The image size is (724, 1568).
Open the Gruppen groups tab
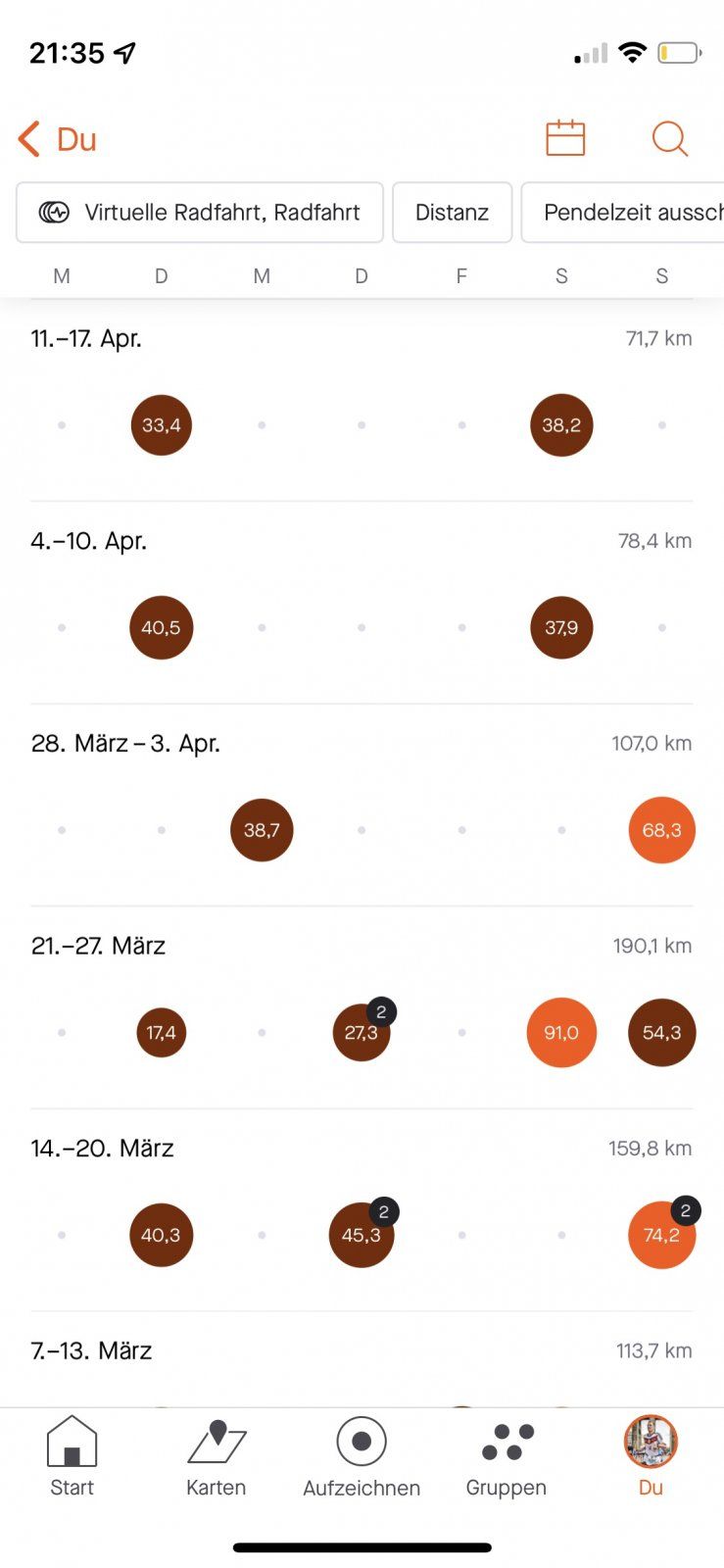coord(507,1456)
